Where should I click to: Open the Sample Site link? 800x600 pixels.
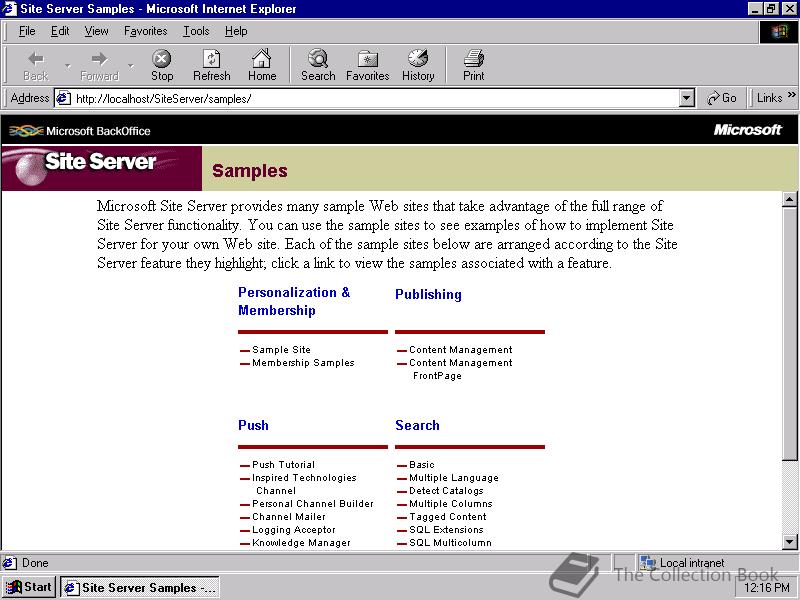pyautogui.click(x=281, y=349)
